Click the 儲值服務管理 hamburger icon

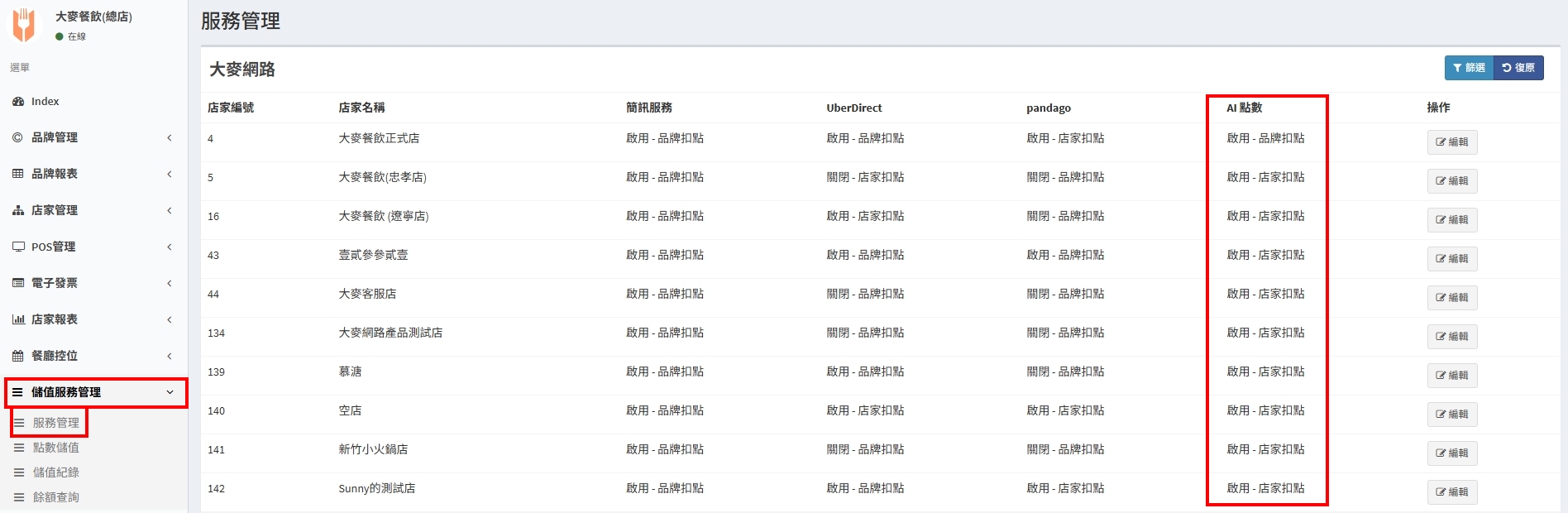pyautogui.click(x=17, y=392)
